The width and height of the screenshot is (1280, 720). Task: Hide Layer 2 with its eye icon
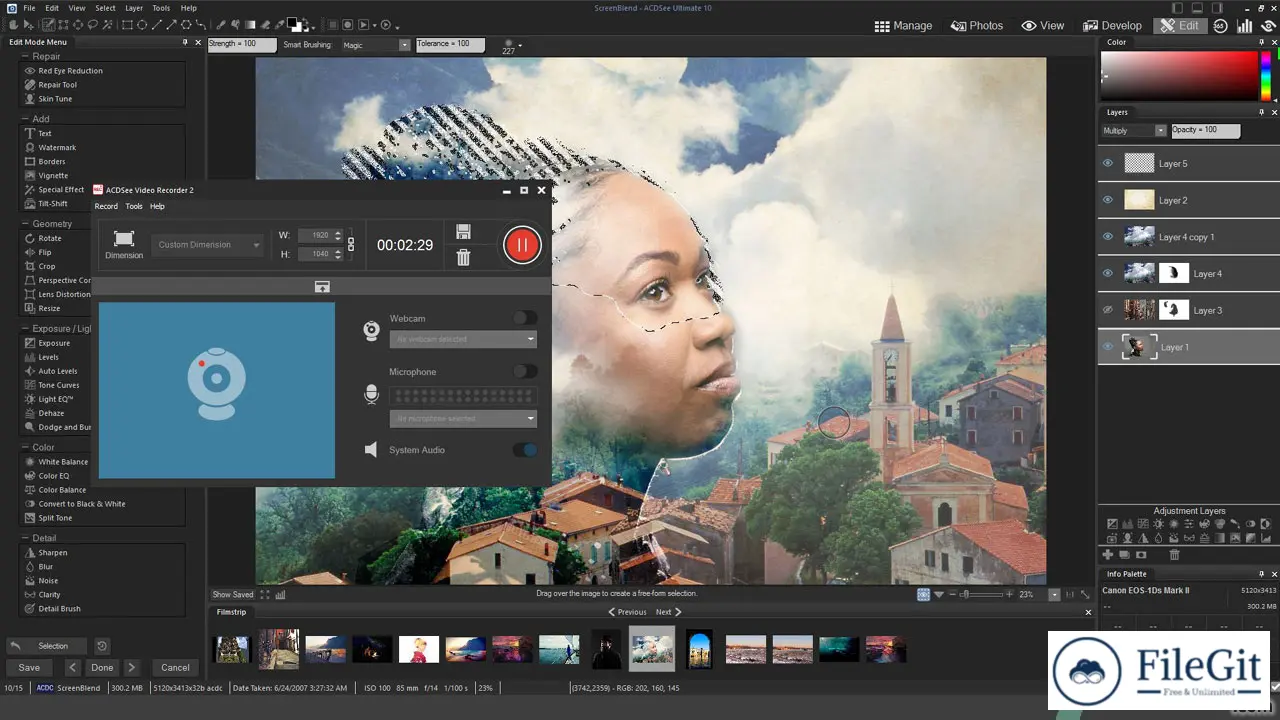(1107, 200)
